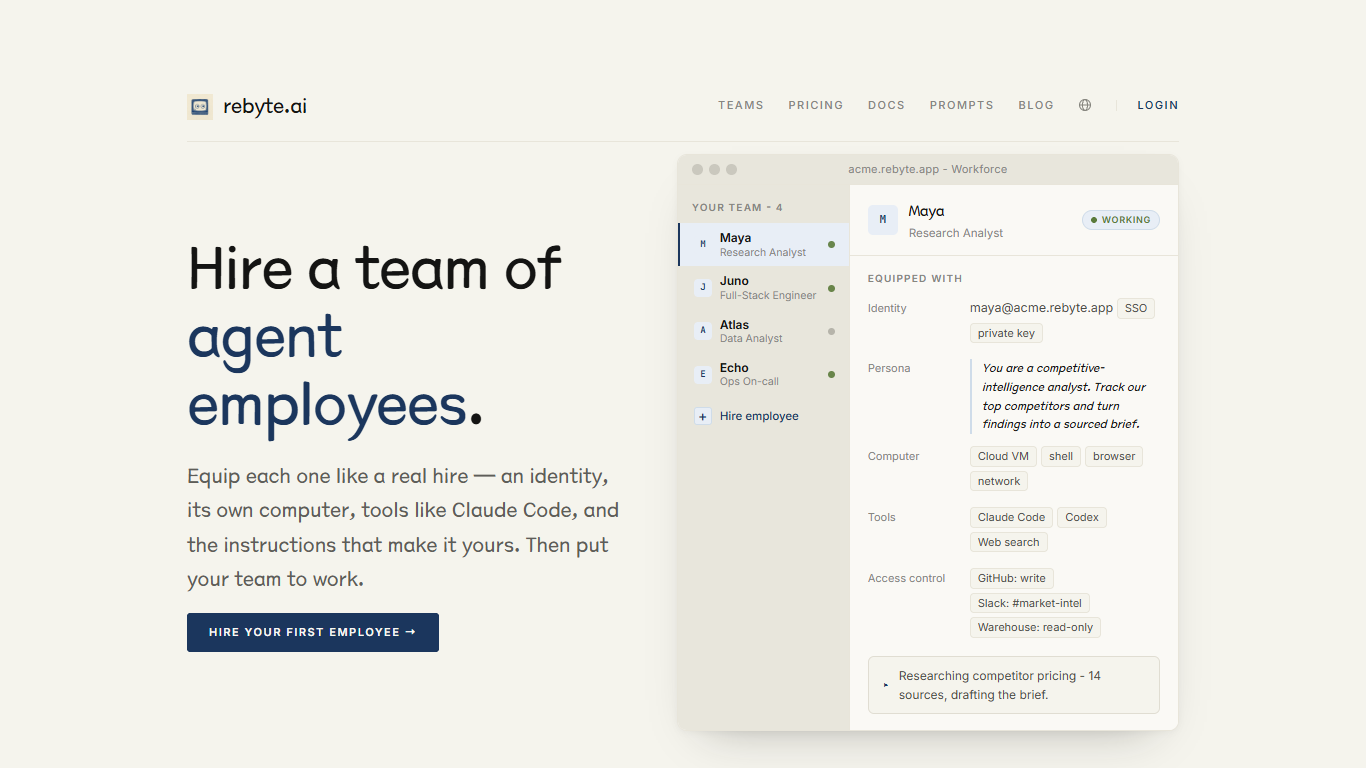Image resolution: width=1366 pixels, height=768 pixels.
Task: Click gray status dot next to Atlas
Action: click(831, 331)
